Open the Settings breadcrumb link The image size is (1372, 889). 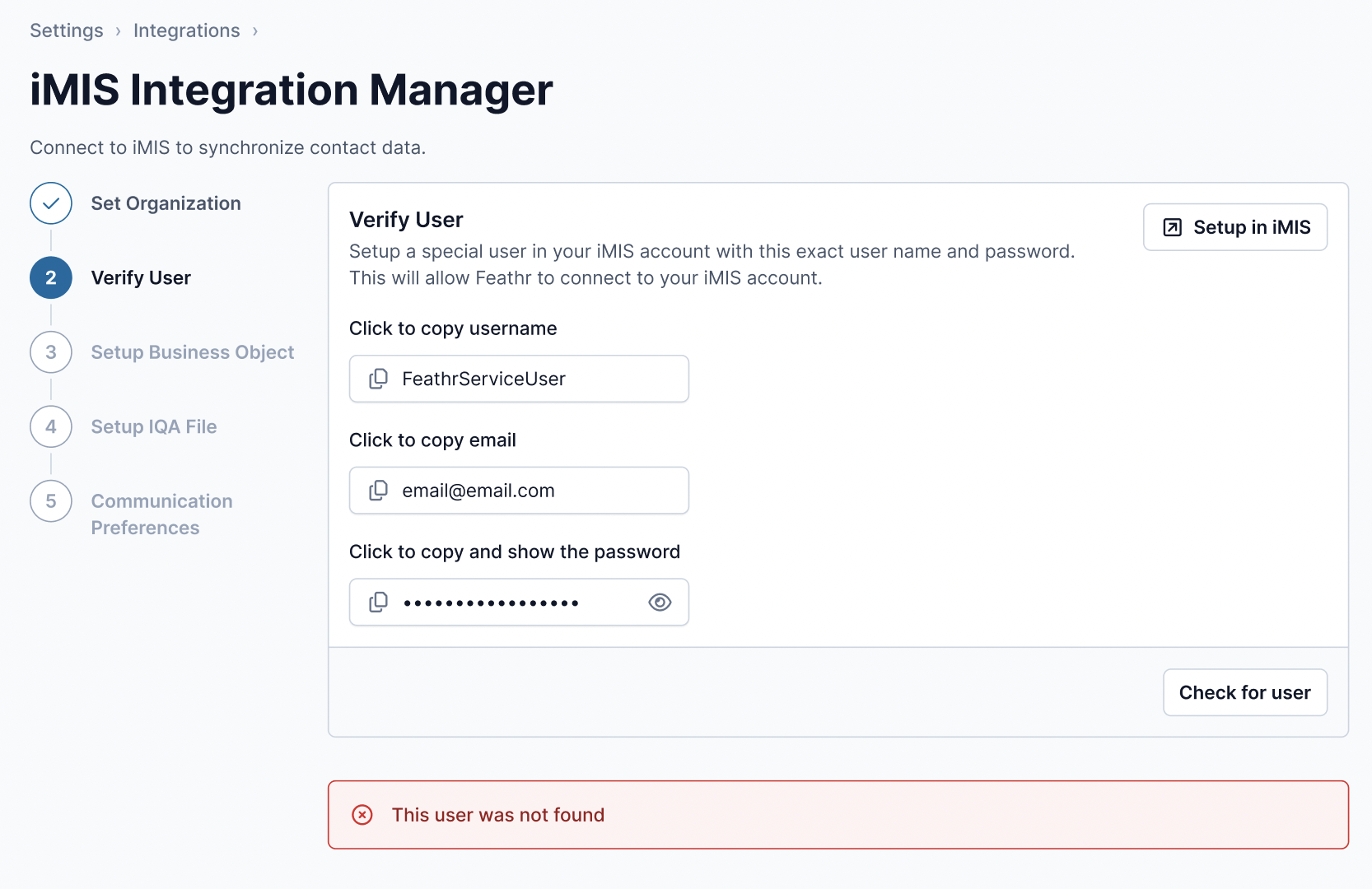click(x=67, y=30)
